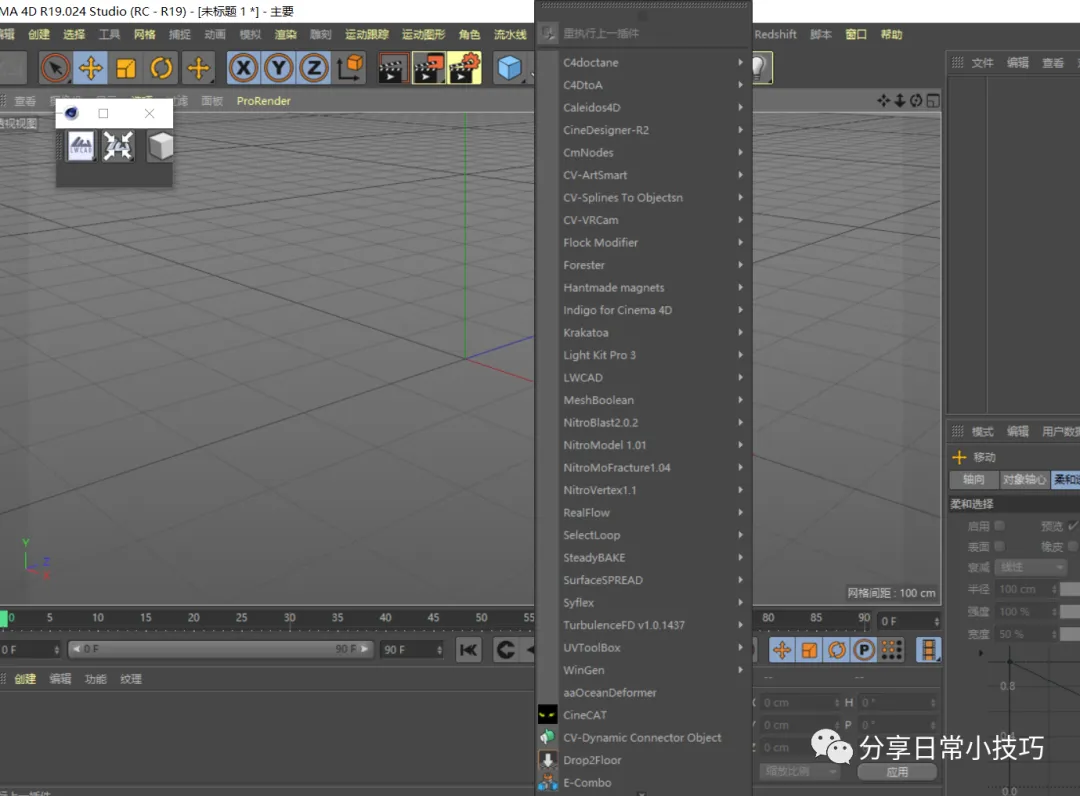Click the light bulb icon in toolbar

point(760,68)
